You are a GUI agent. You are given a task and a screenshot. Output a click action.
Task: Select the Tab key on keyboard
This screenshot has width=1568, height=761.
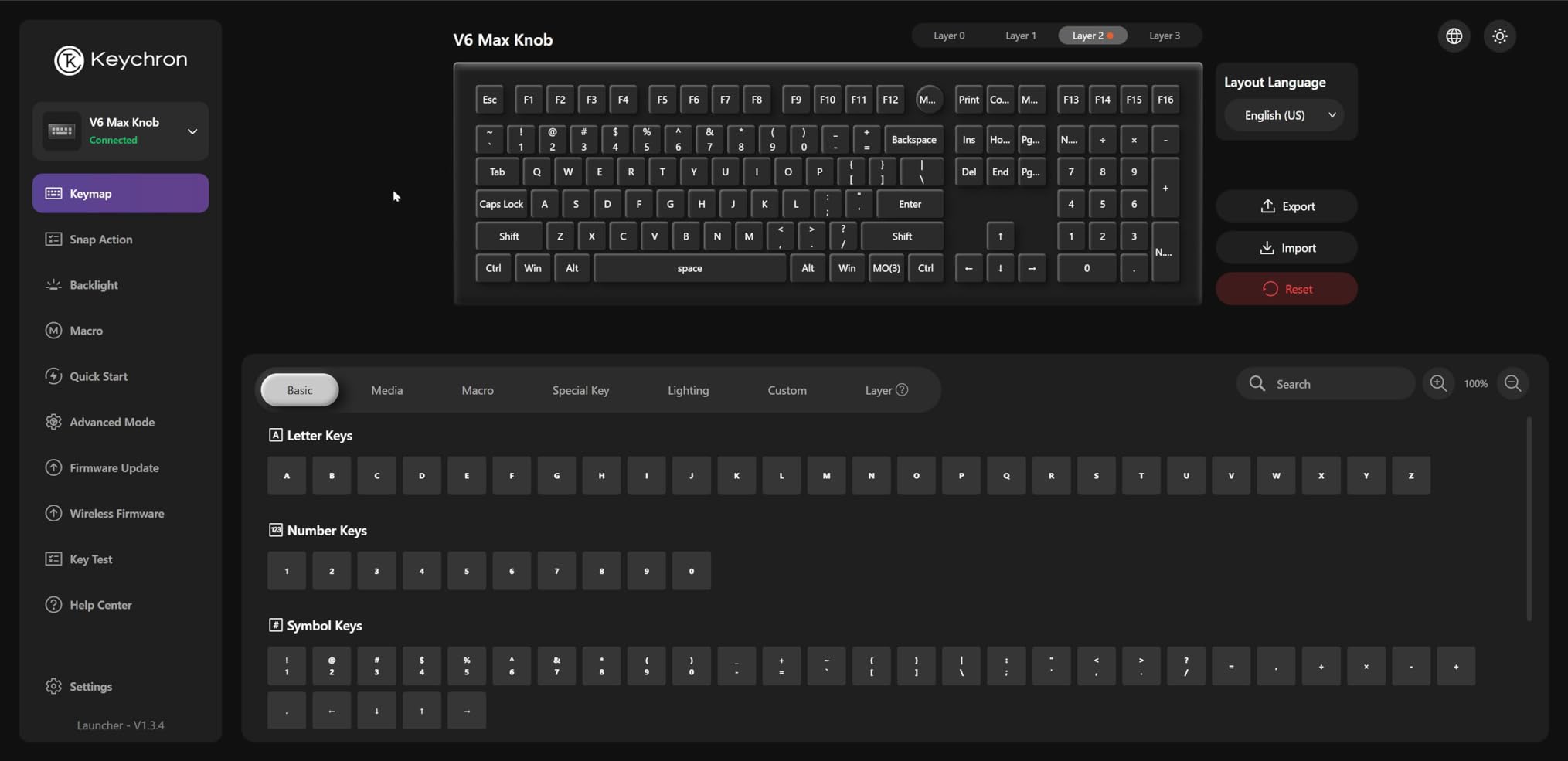497,172
